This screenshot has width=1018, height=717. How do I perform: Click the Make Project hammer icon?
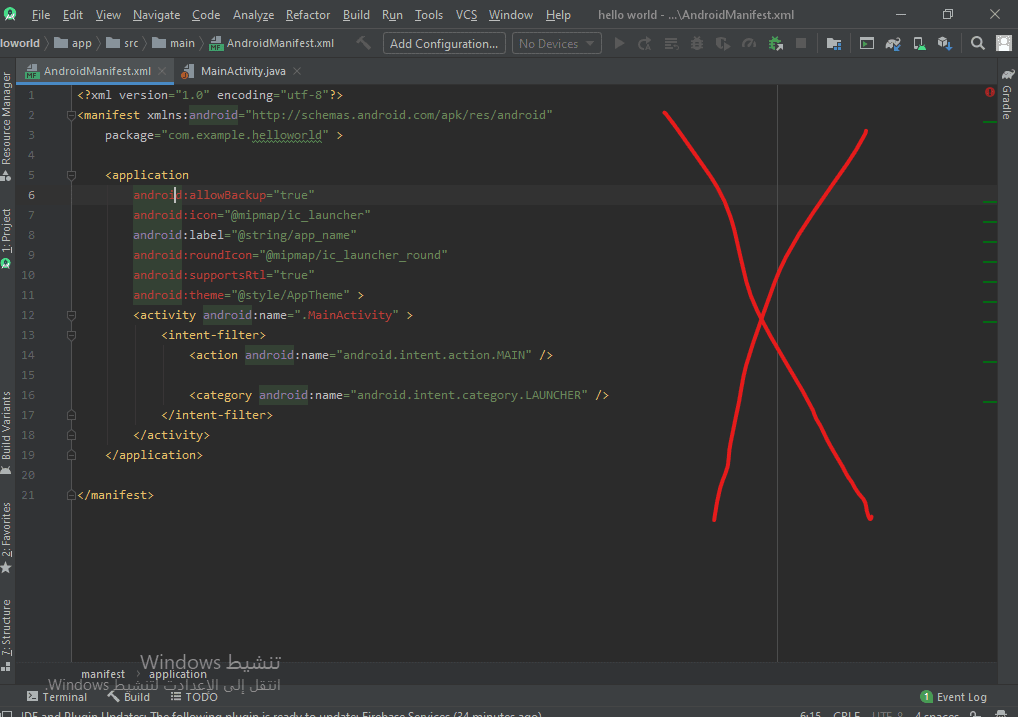[x=363, y=44]
